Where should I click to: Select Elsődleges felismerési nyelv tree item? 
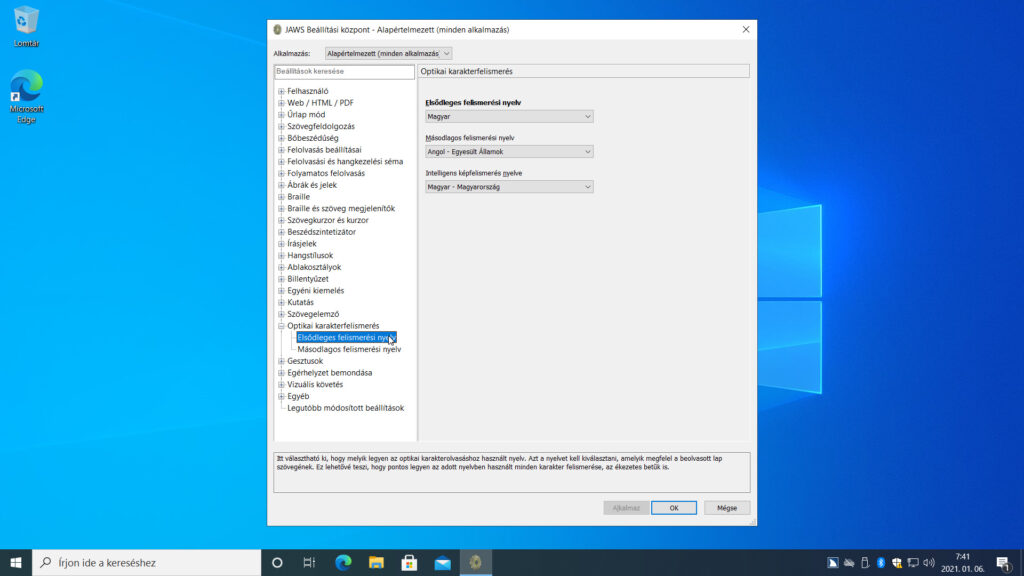point(346,338)
